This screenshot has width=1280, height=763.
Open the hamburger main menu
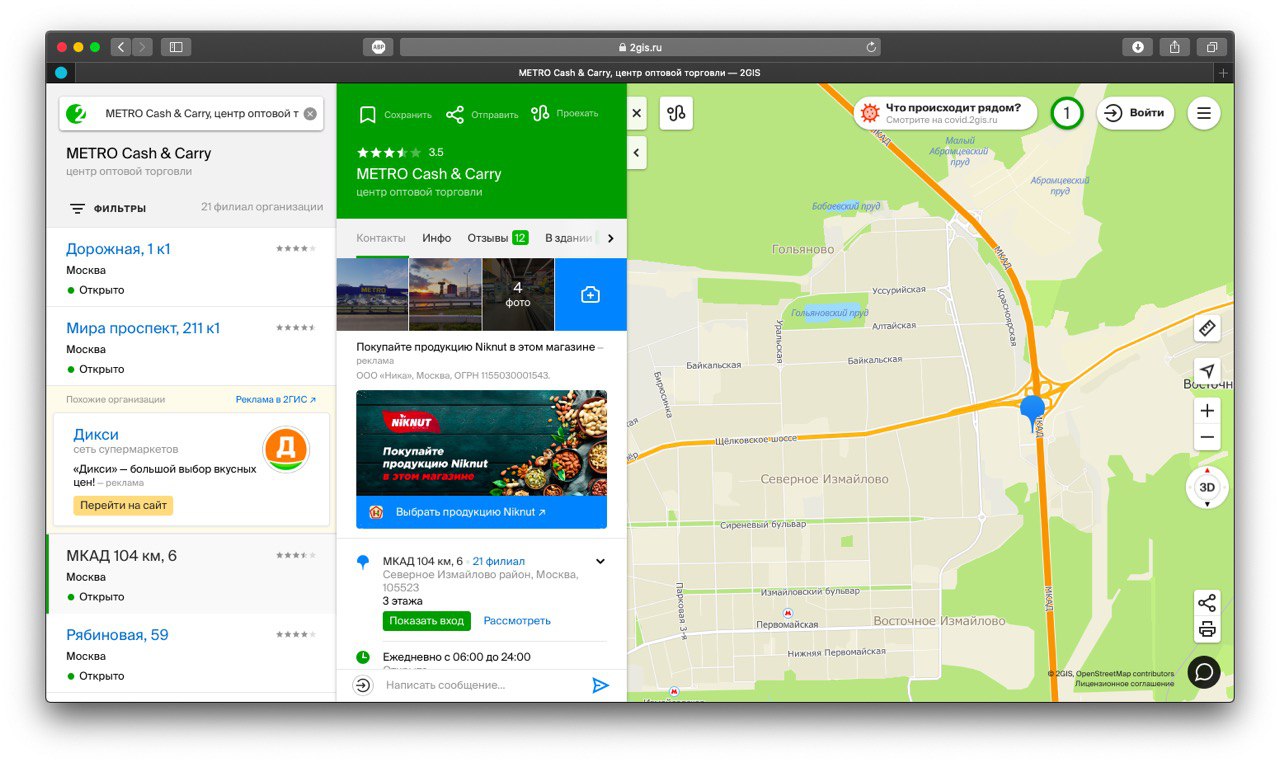1204,113
